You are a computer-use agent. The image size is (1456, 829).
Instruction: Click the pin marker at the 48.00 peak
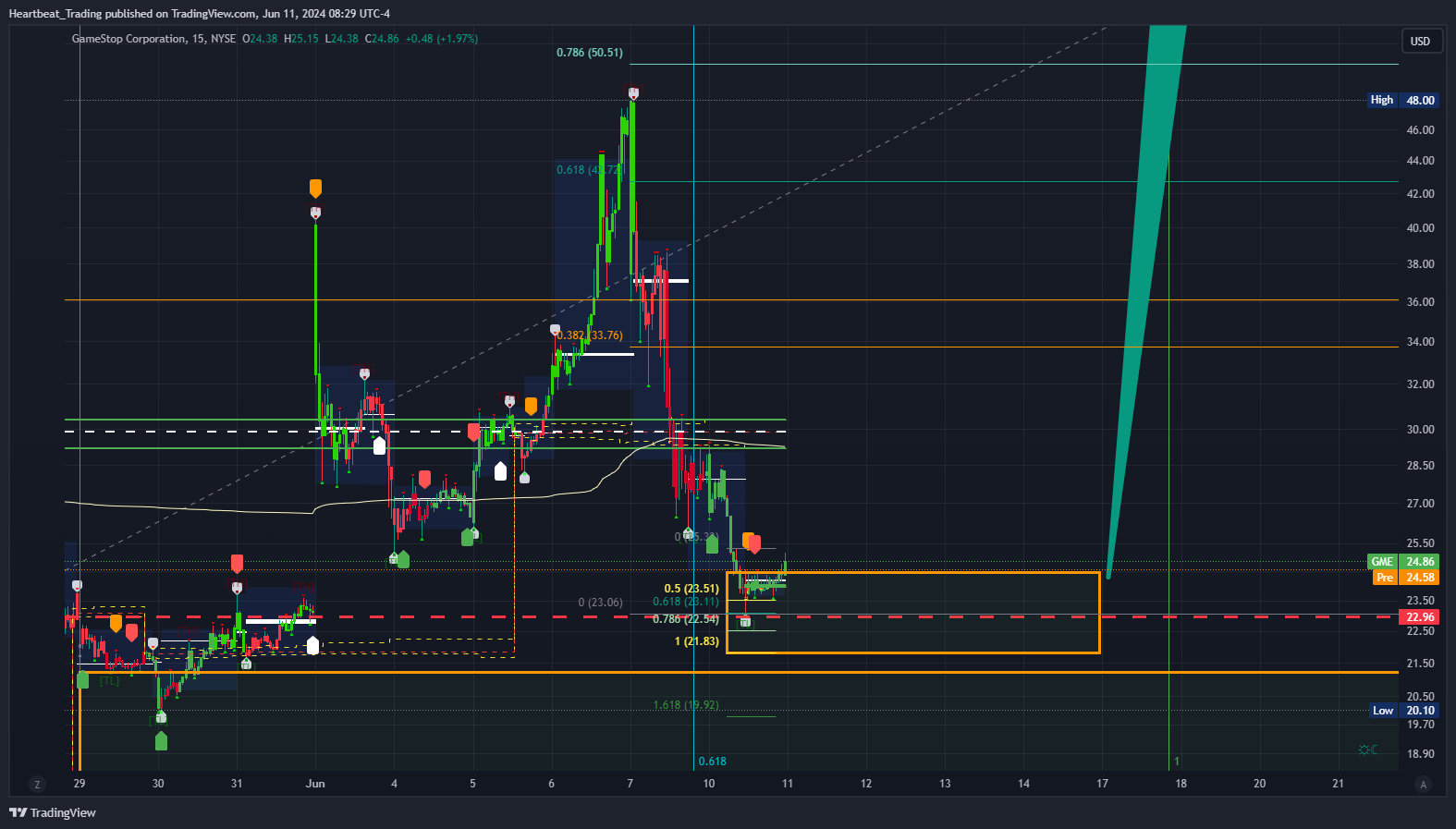[633, 93]
